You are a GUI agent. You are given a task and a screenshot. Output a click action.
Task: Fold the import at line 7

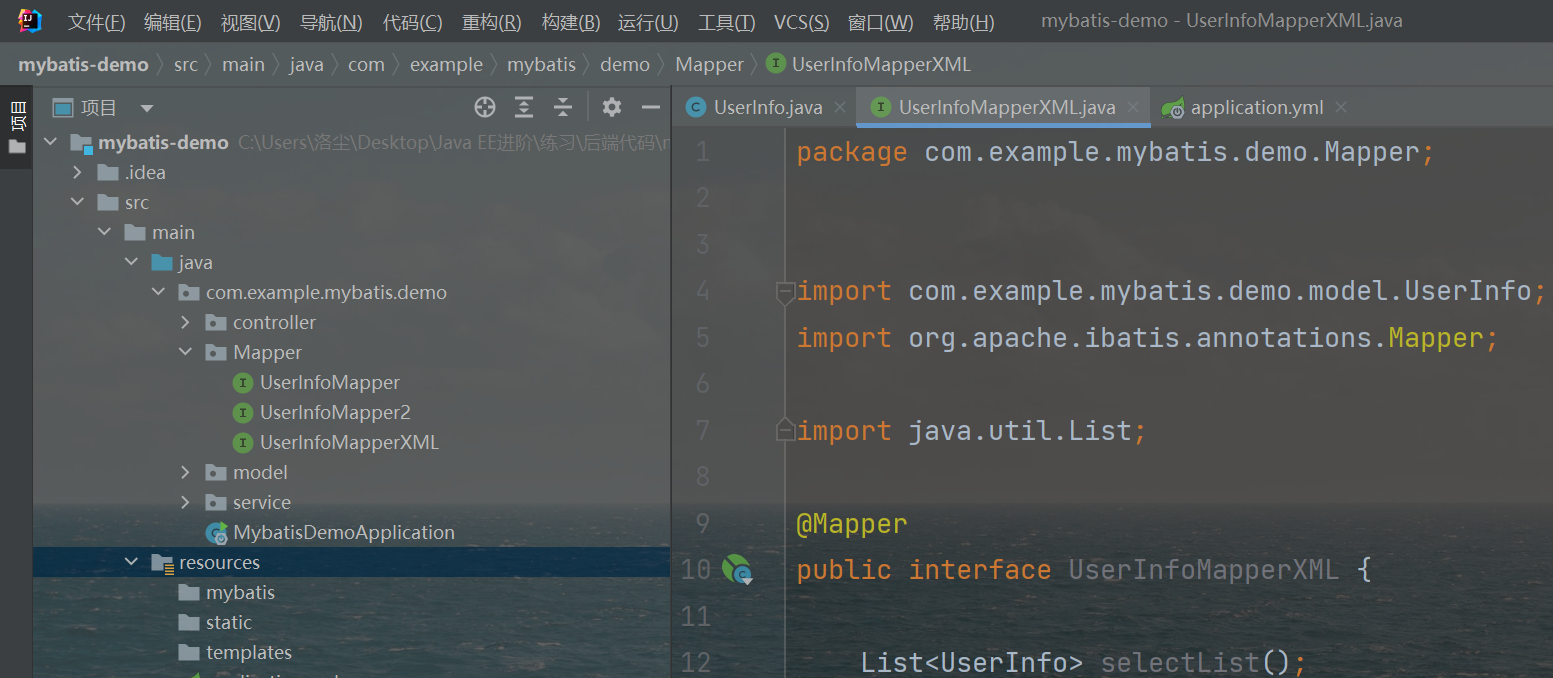coord(785,431)
